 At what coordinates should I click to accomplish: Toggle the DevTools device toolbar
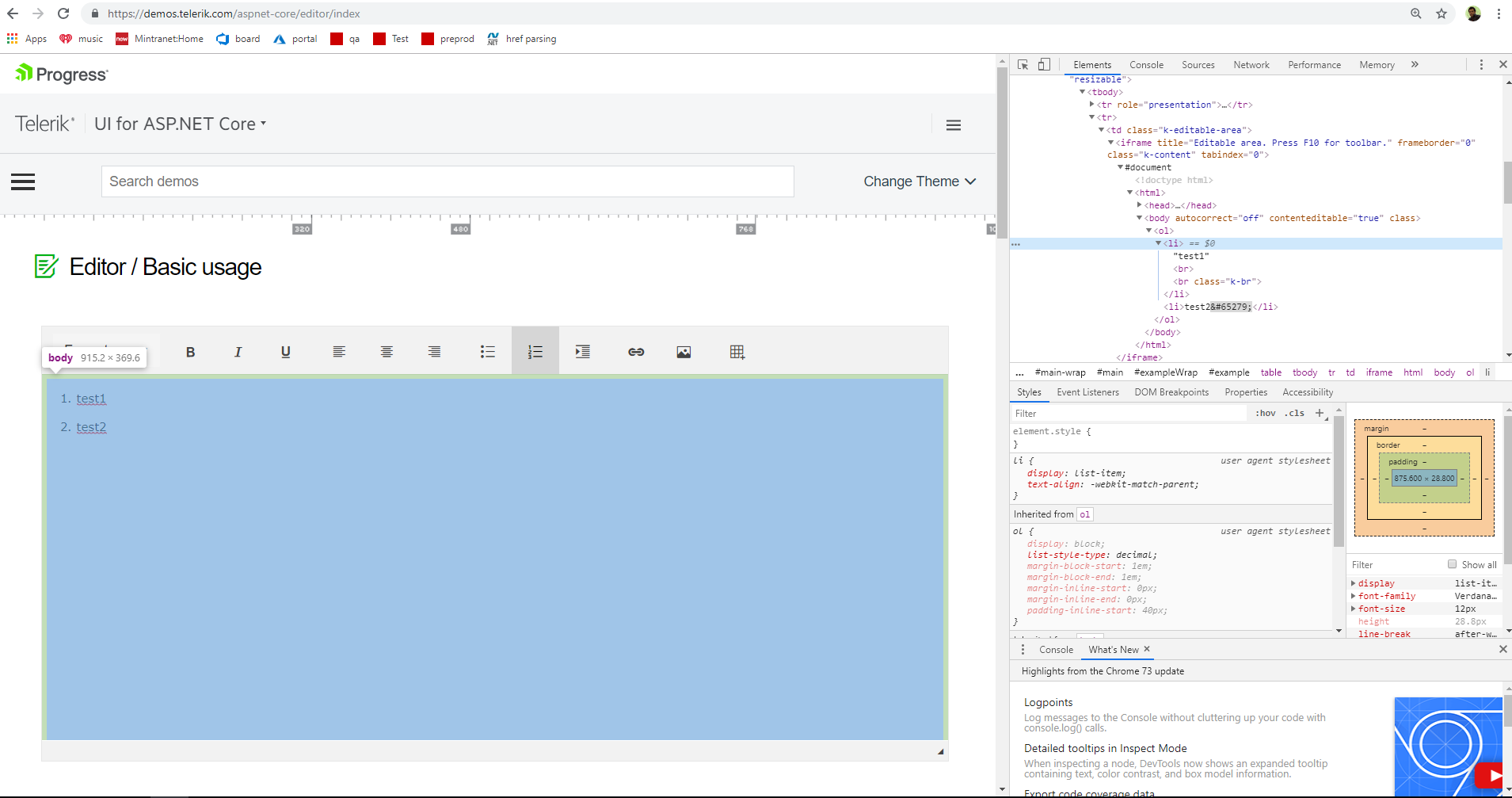pos(1044,65)
